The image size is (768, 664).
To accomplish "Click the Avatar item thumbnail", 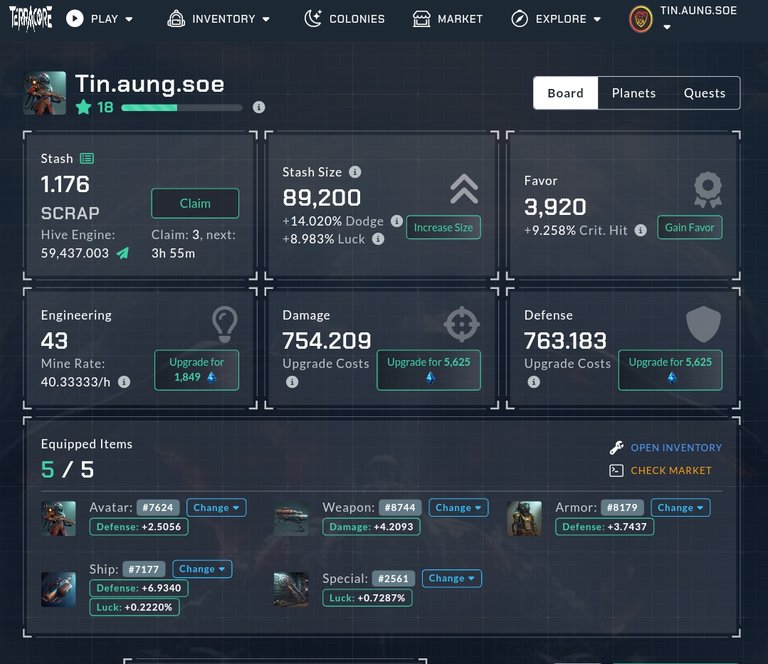I will pos(58,518).
